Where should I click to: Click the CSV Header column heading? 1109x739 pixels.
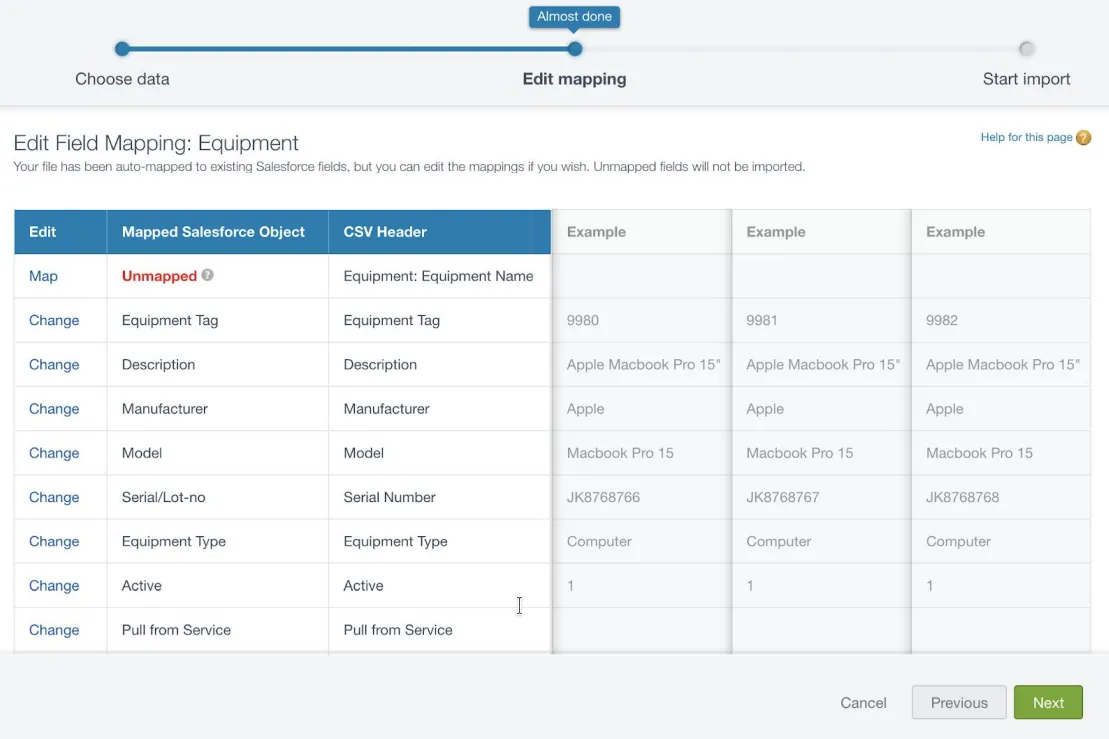point(385,232)
